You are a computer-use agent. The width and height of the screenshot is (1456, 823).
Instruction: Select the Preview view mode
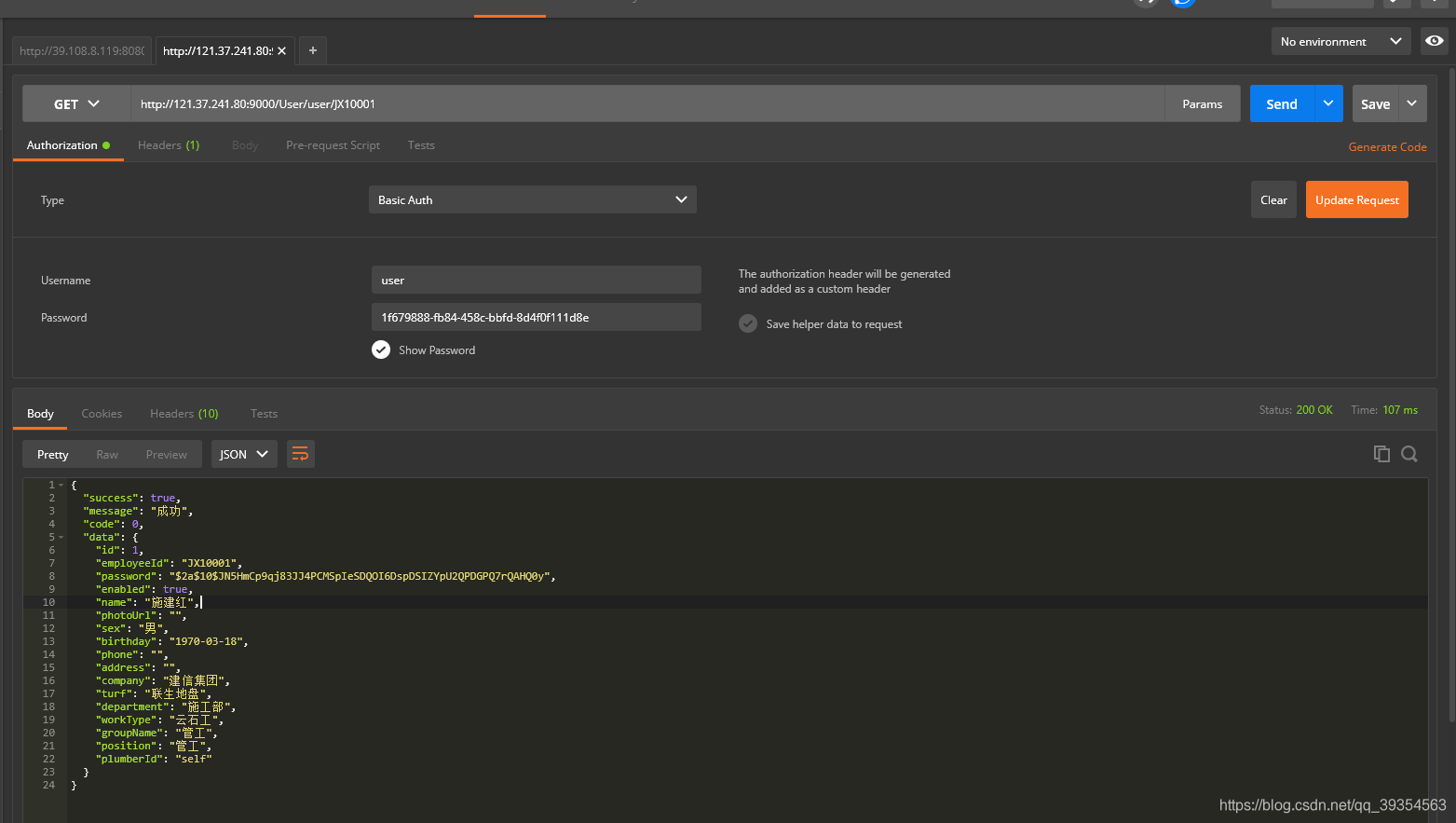[167, 454]
